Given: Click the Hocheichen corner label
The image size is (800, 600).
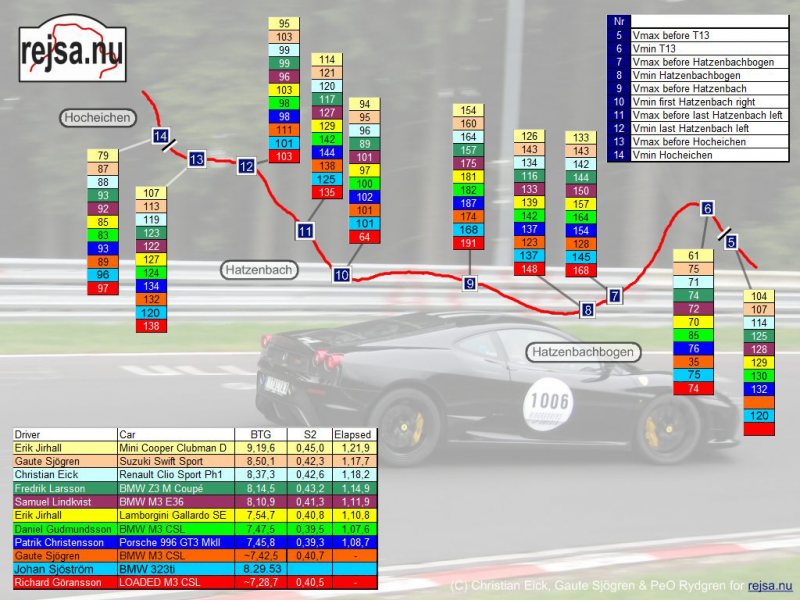Looking at the screenshot, I should coord(97,118).
